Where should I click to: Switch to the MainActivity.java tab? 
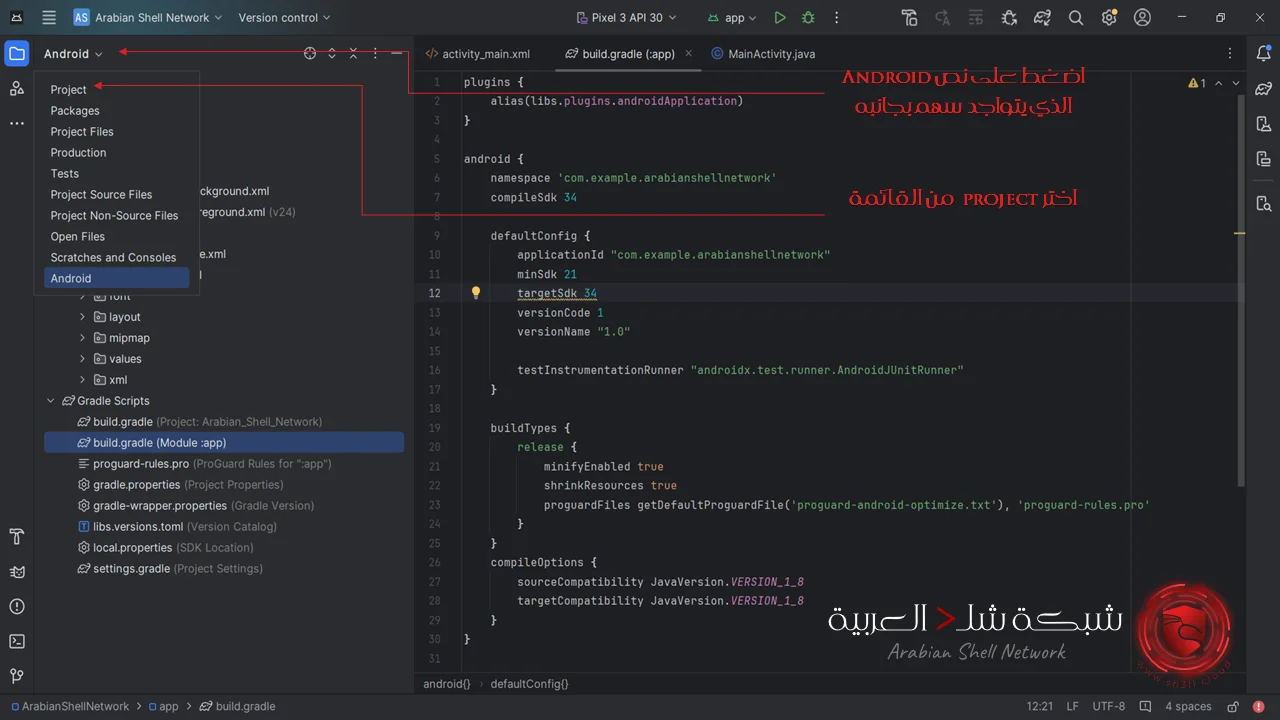pyautogui.click(x=763, y=54)
